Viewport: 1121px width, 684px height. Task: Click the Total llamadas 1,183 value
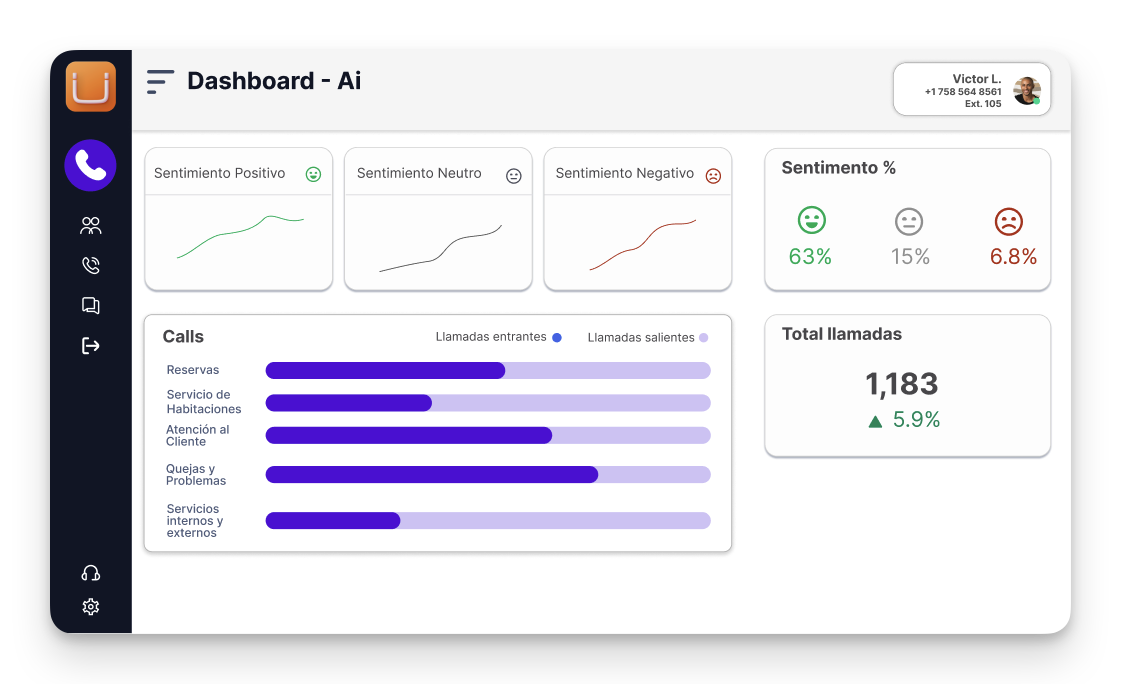tap(901, 384)
